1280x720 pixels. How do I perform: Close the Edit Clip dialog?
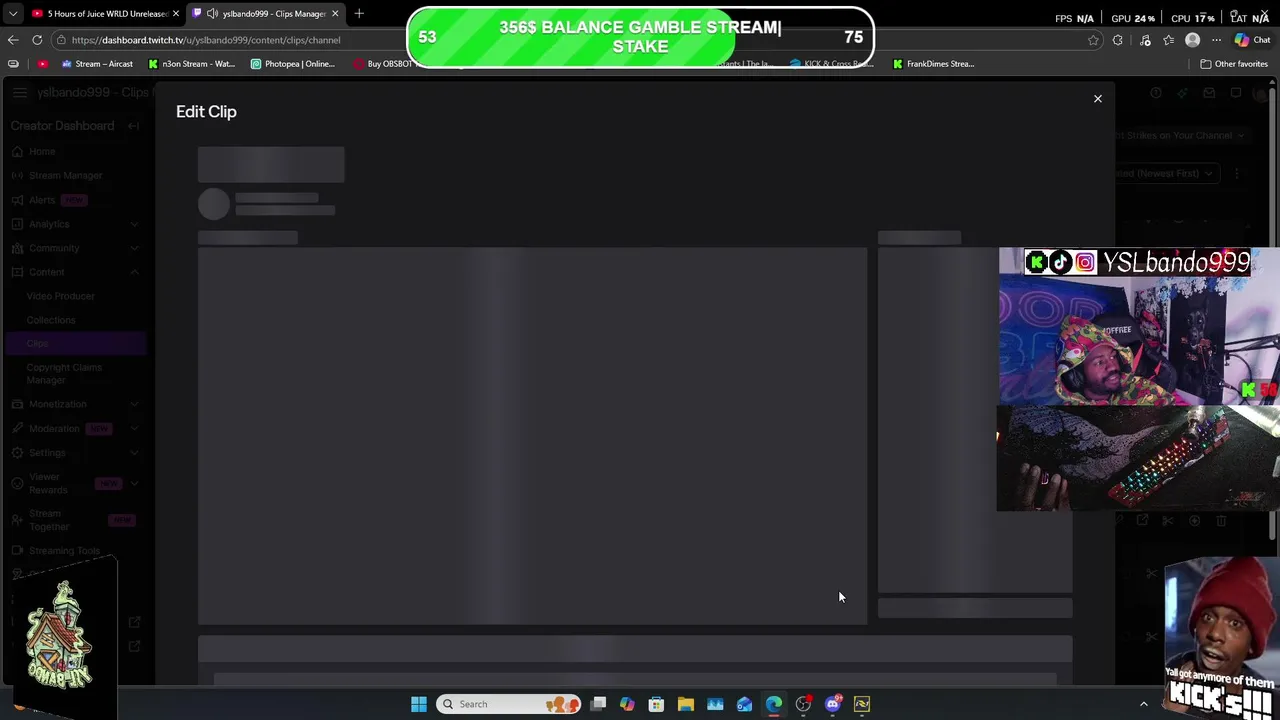tap(1097, 99)
